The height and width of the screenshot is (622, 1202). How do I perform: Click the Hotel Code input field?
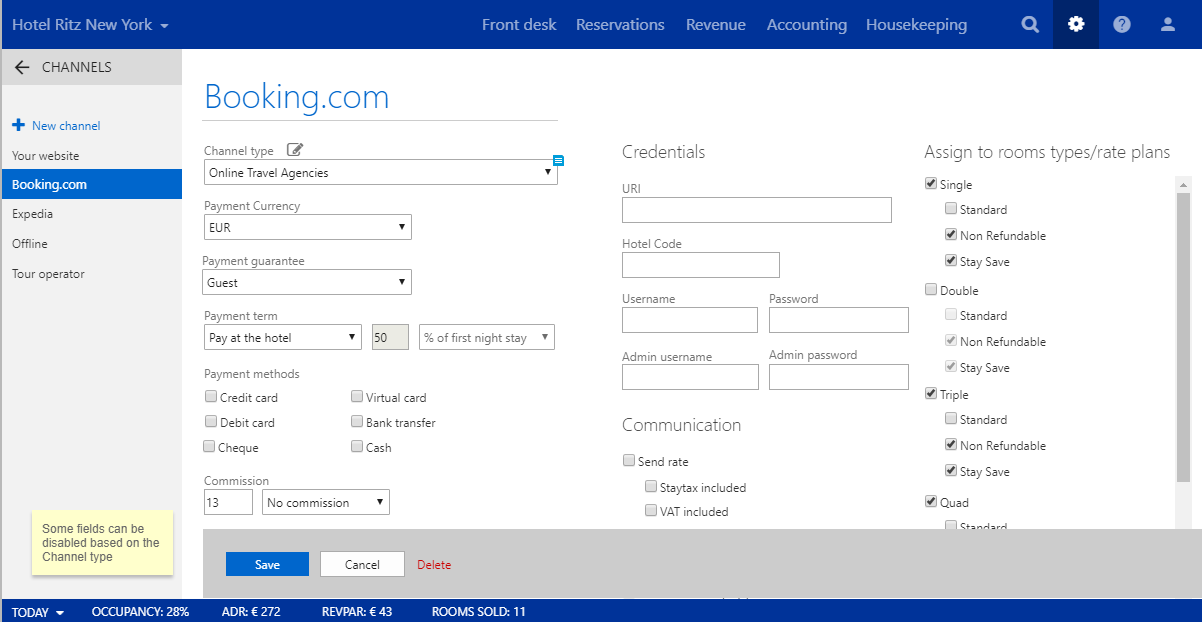coord(700,265)
